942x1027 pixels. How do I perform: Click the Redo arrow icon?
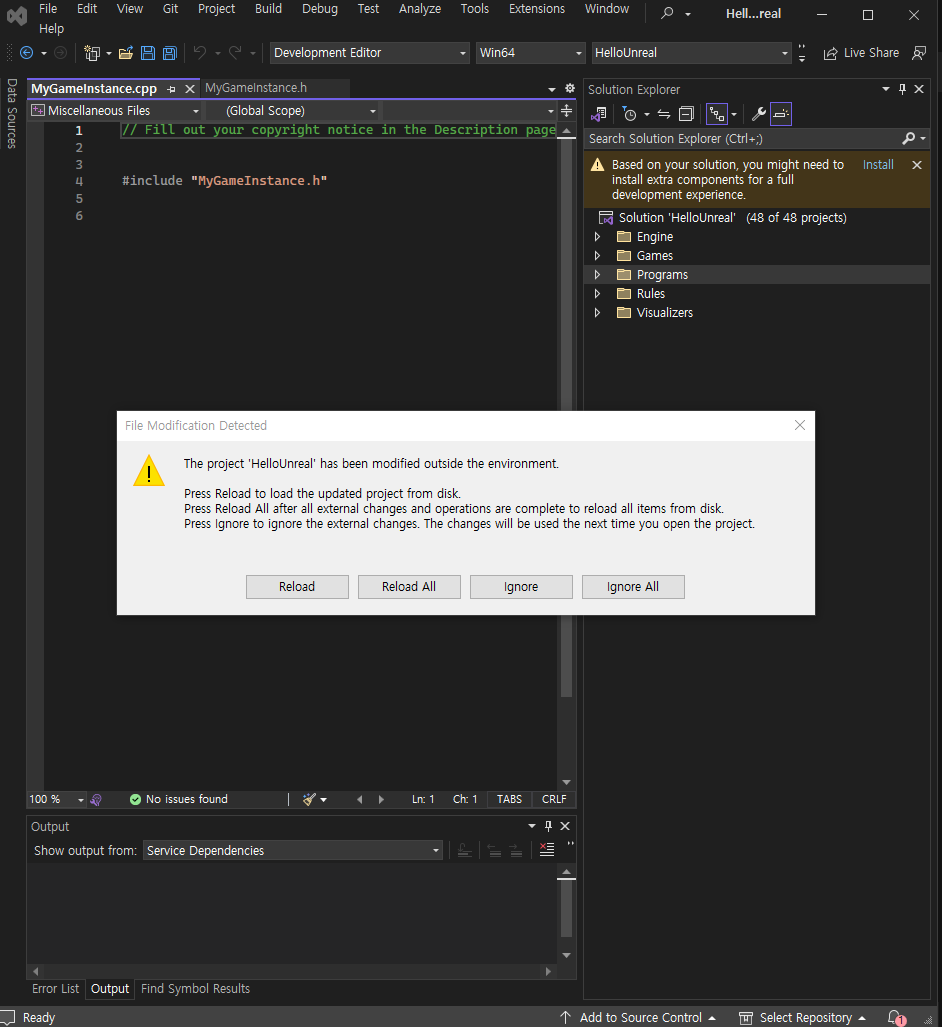235,53
